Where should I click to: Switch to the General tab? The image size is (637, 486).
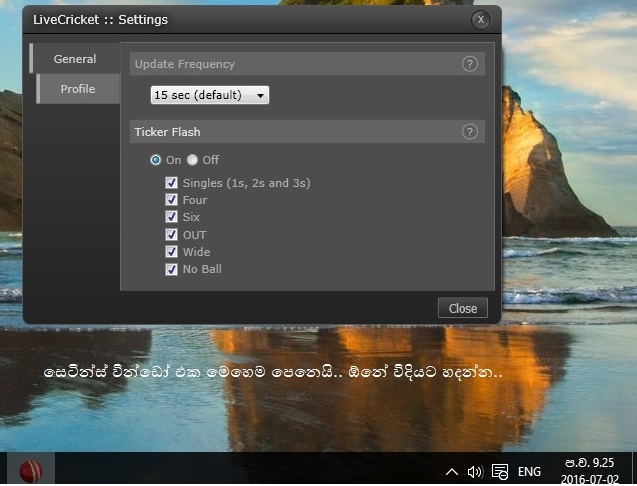75,59
